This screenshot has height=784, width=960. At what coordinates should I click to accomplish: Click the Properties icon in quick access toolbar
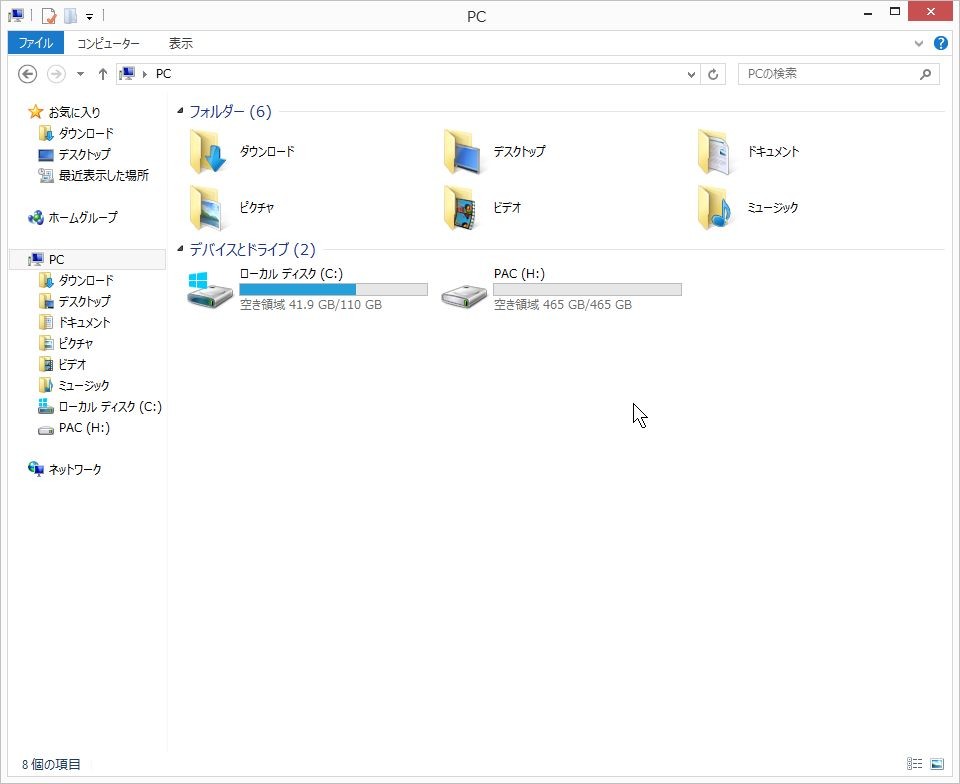coord(49,15)
